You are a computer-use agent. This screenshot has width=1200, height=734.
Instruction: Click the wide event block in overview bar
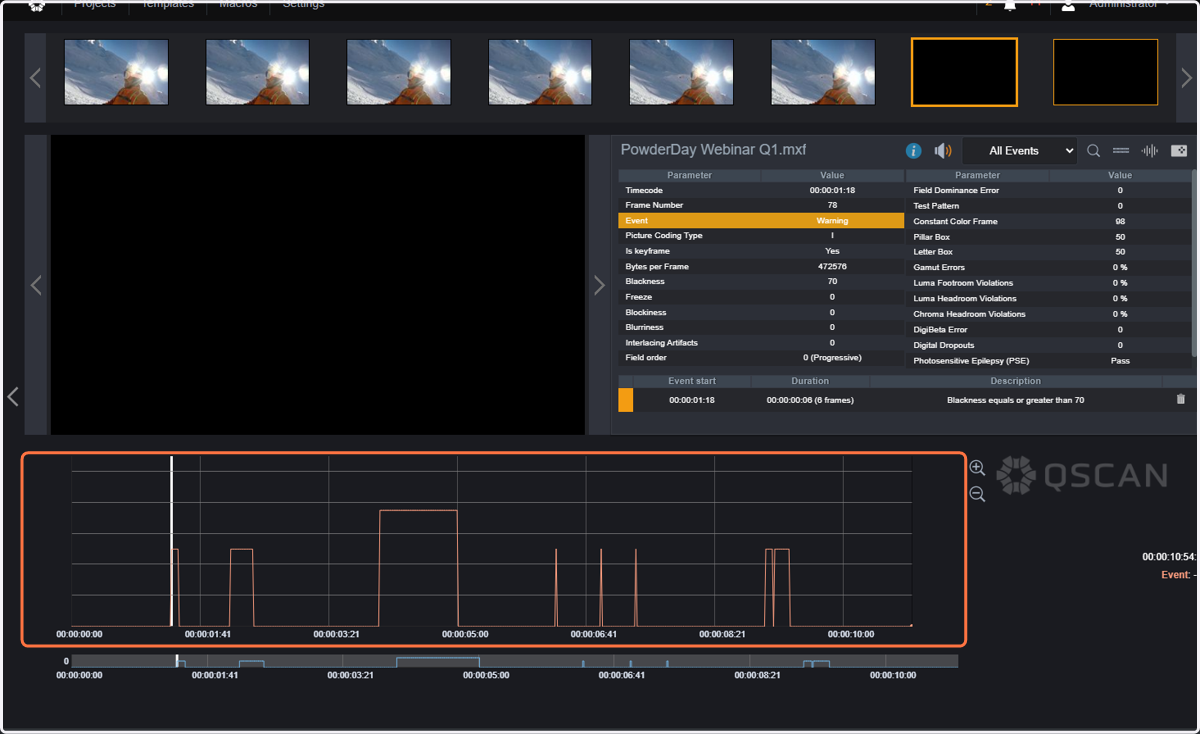(x=437, y=662)
